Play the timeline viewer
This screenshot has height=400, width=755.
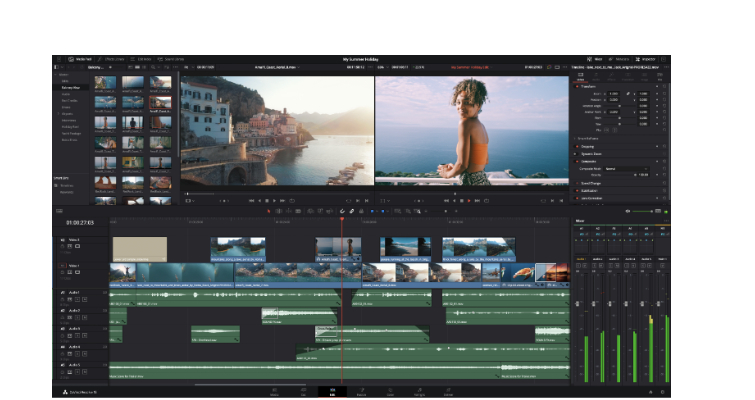[x=469, y=201]
